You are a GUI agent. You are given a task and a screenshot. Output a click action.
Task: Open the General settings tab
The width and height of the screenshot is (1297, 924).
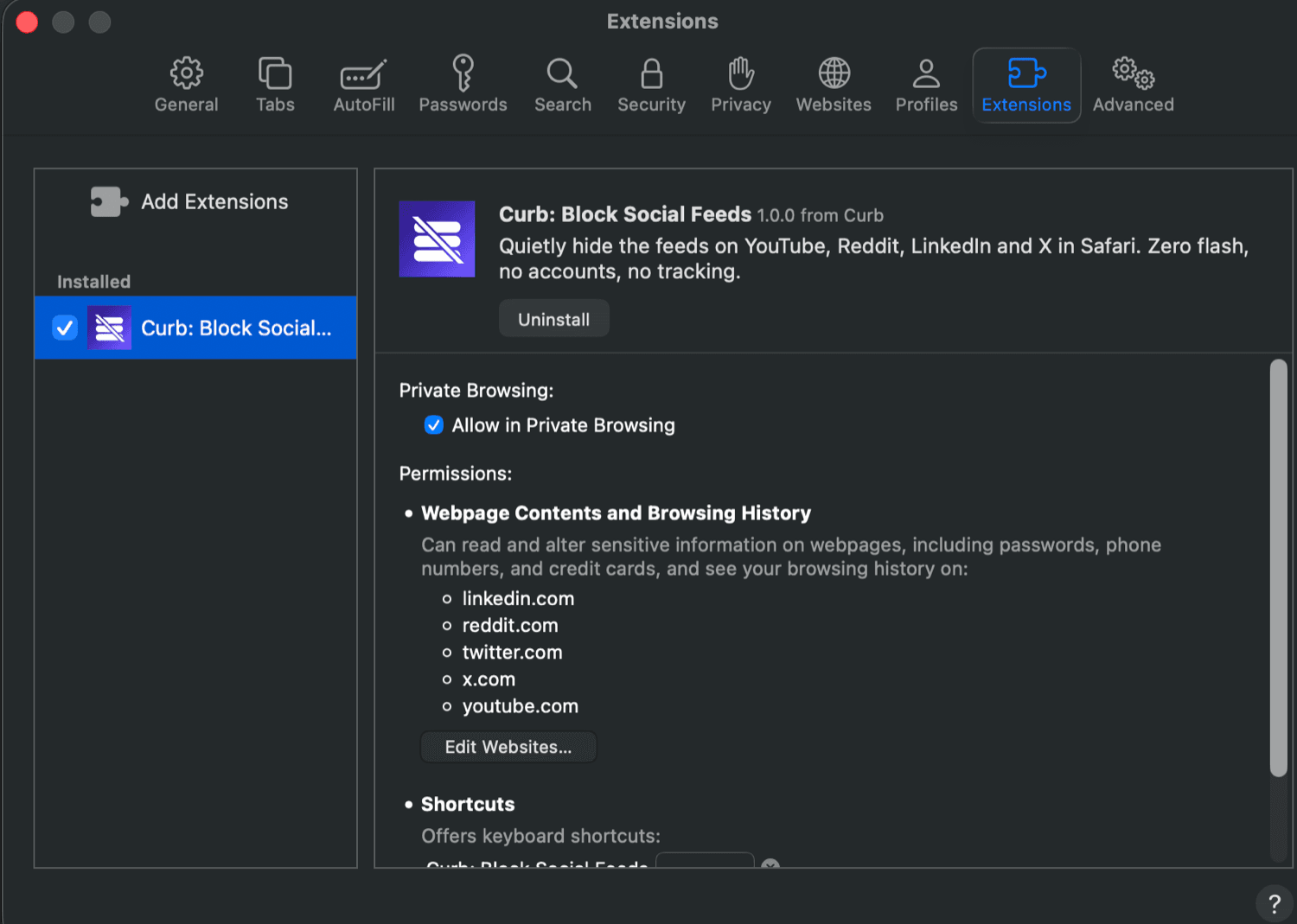coord(186,86)
